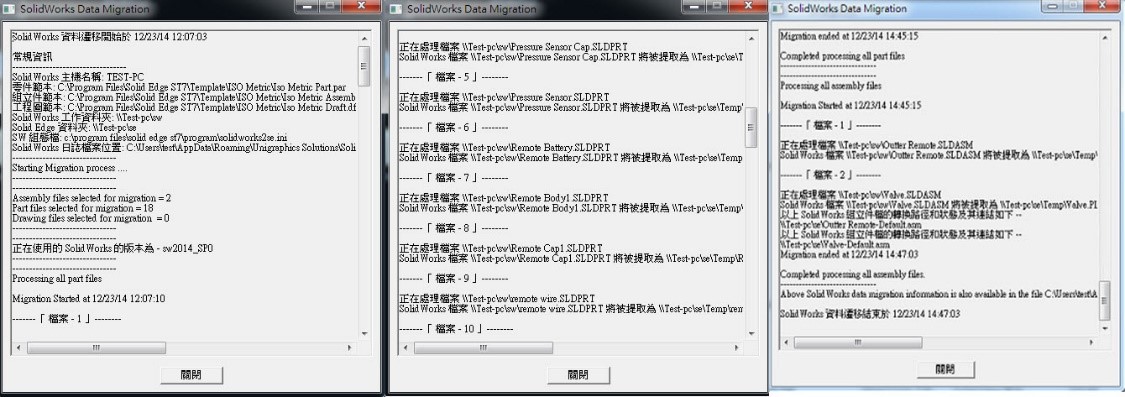Click the title bar icon of the window with 常規資訊

[9, 9]
